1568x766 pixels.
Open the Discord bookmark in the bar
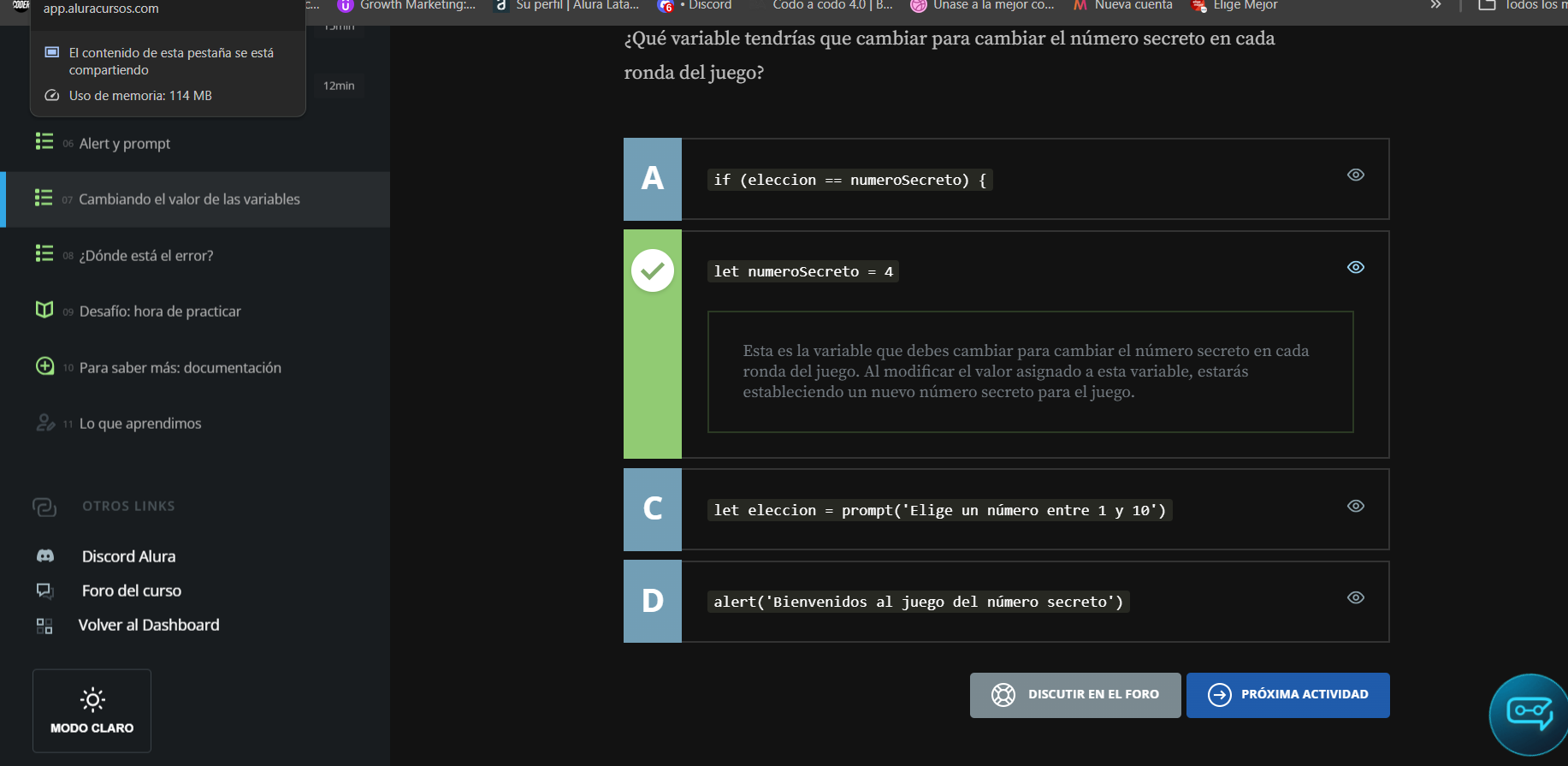coord(695,5)
